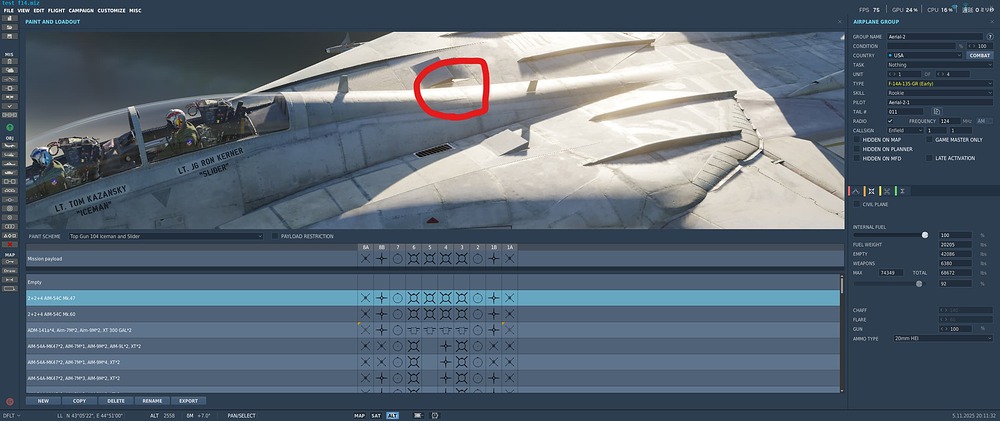Toggle the AM modulation switch beside frequency
The image size is (1000, 421).
984,121
